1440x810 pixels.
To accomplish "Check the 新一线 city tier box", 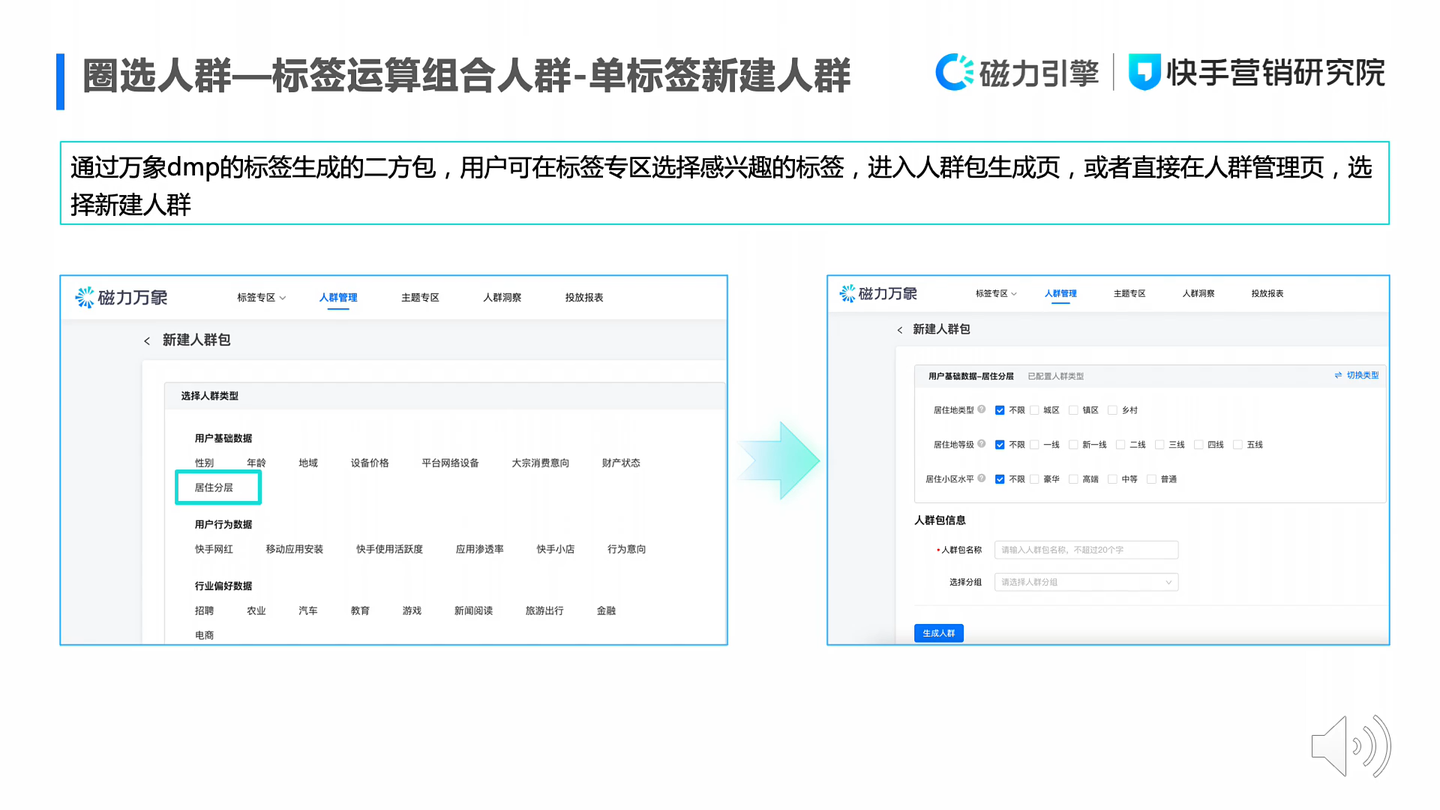I will pos(1073,444).
